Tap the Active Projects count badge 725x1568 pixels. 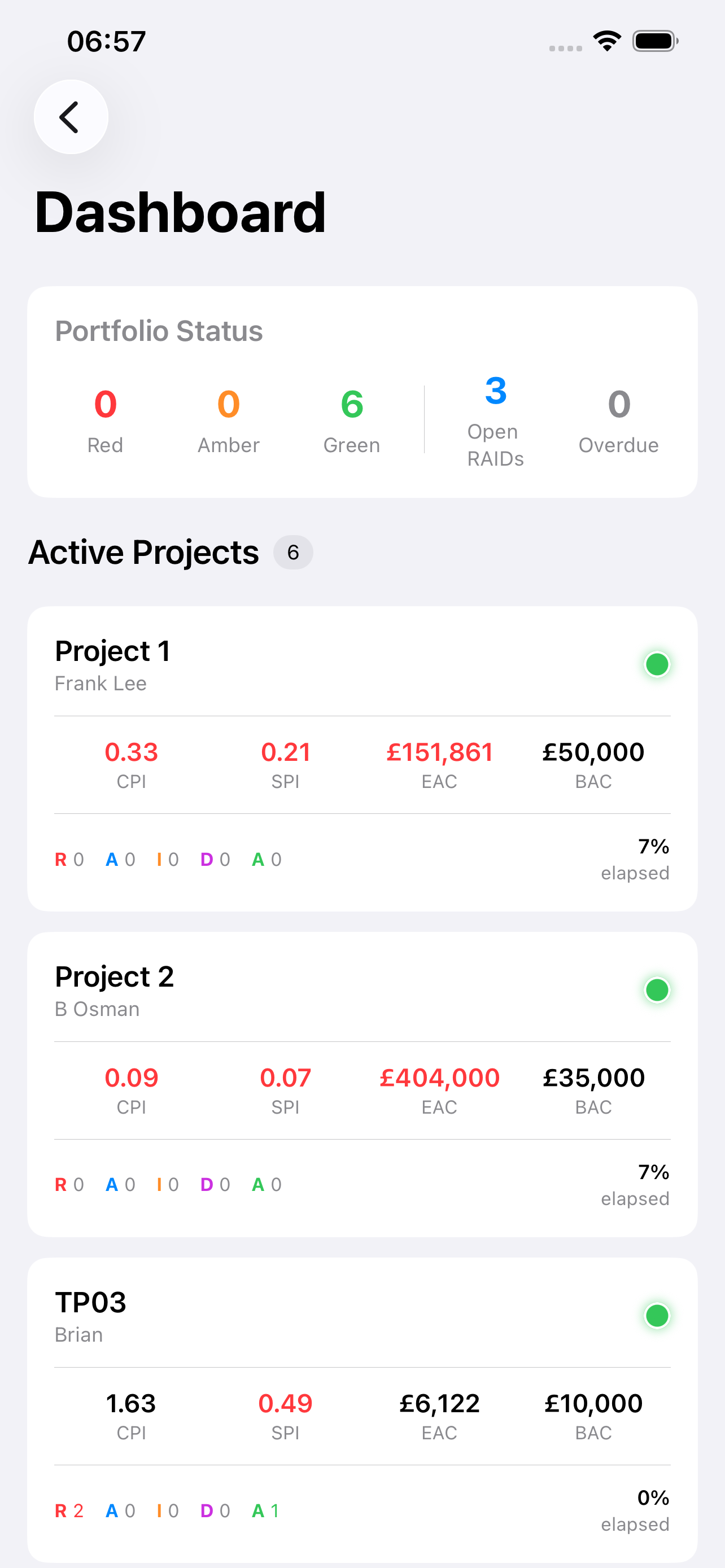tap(293, 552)
